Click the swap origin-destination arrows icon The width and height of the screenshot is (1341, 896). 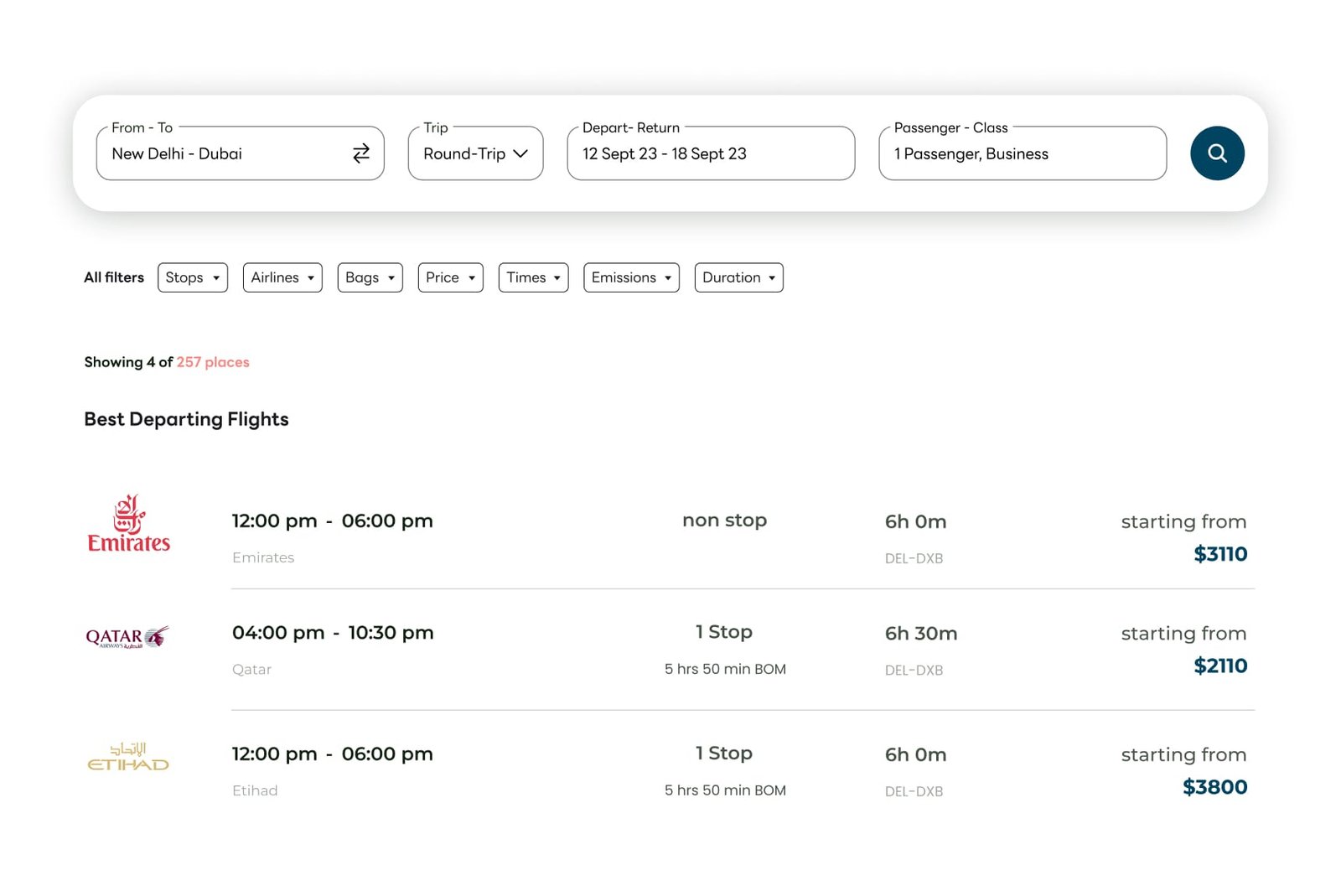click(360, 153)
